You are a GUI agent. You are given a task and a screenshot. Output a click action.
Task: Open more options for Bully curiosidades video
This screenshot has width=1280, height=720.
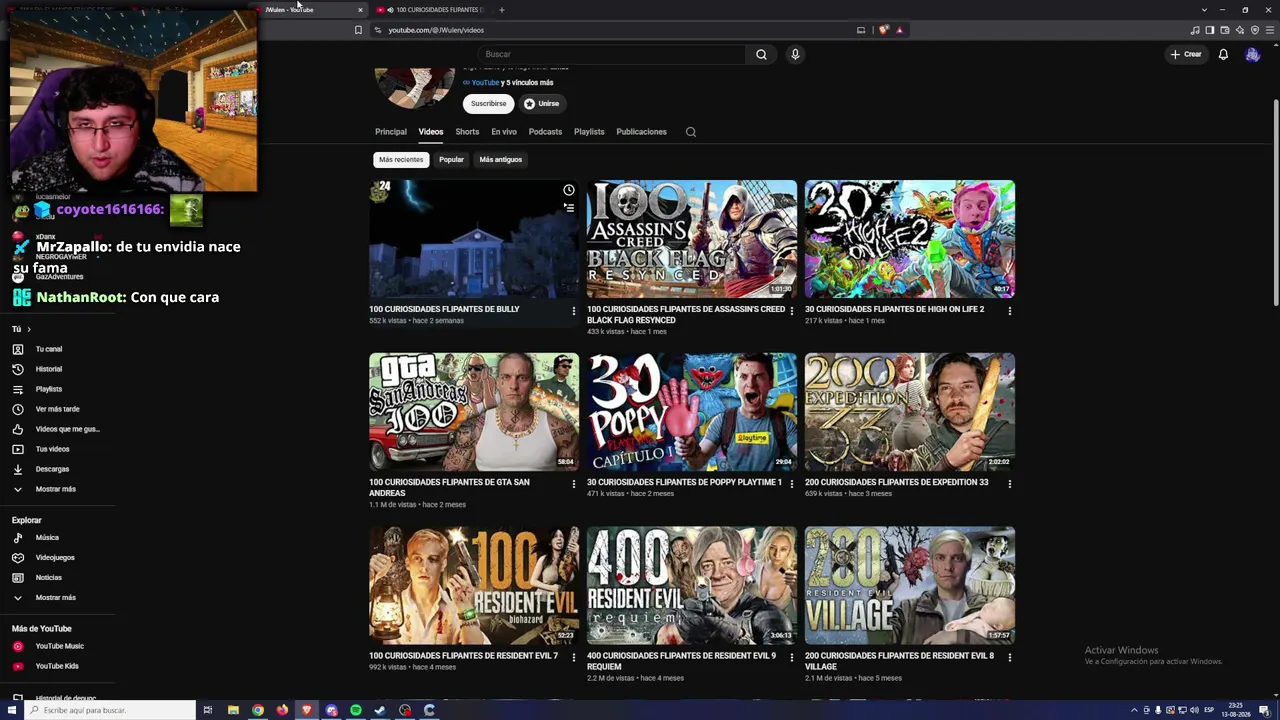[573, 311]
